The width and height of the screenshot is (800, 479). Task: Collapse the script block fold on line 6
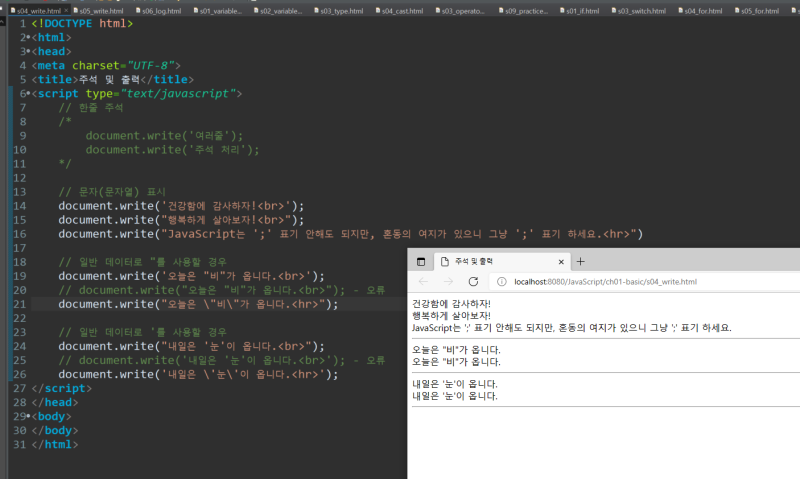(x=29, y=94)
